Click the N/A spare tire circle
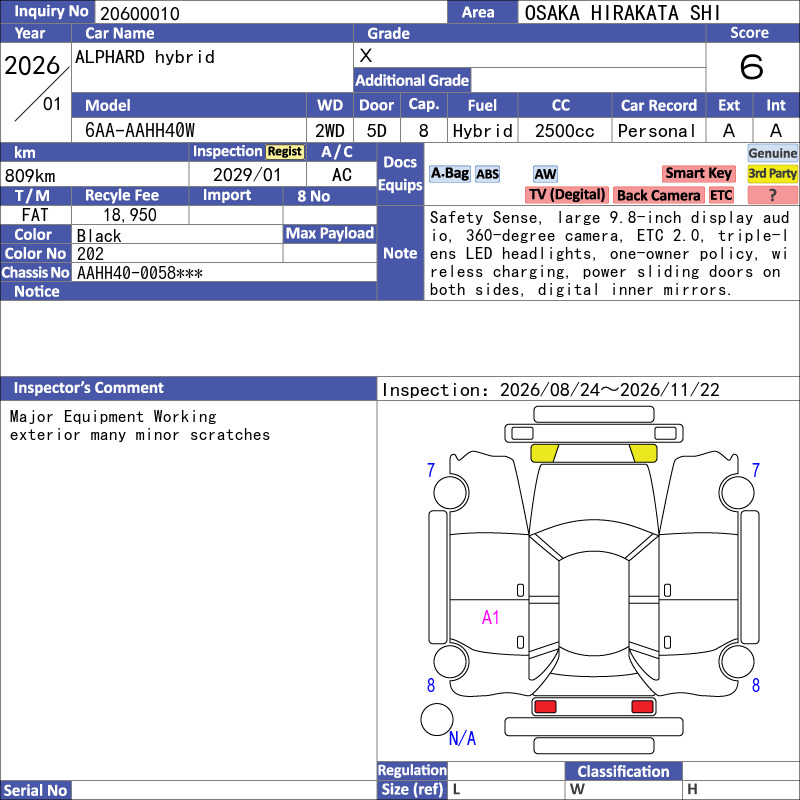This screenshot has width=800, height=800. pos(437,719)
